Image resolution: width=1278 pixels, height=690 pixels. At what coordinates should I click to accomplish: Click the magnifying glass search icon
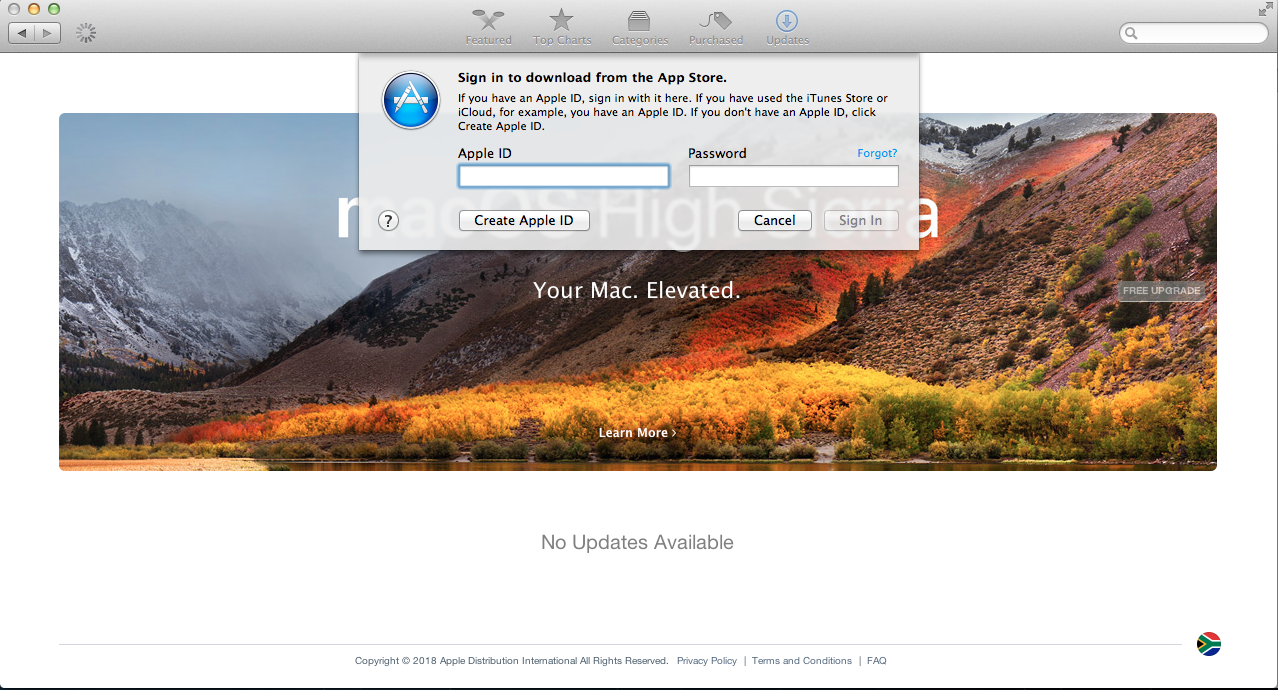coord(1132,33)
